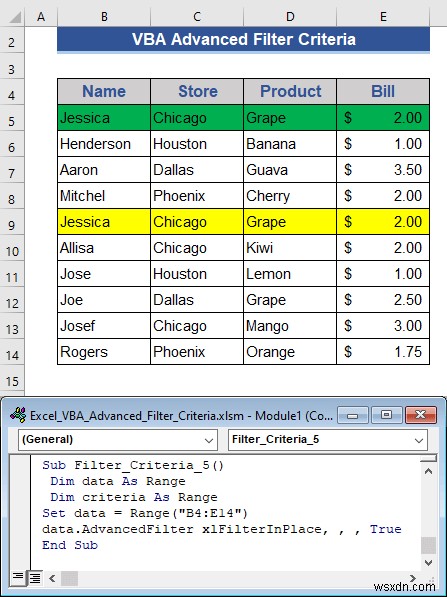Screen dimensions: 447x597
Task: Click the vertical scrollbar thumb in code window
Action: (428, 545)
